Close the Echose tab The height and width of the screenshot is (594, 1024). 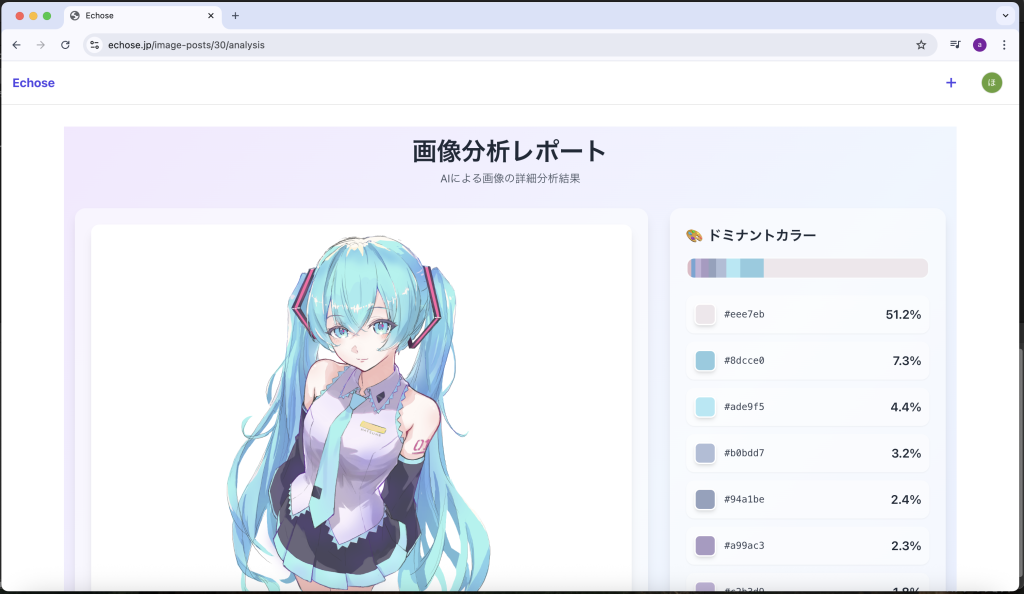212,16
